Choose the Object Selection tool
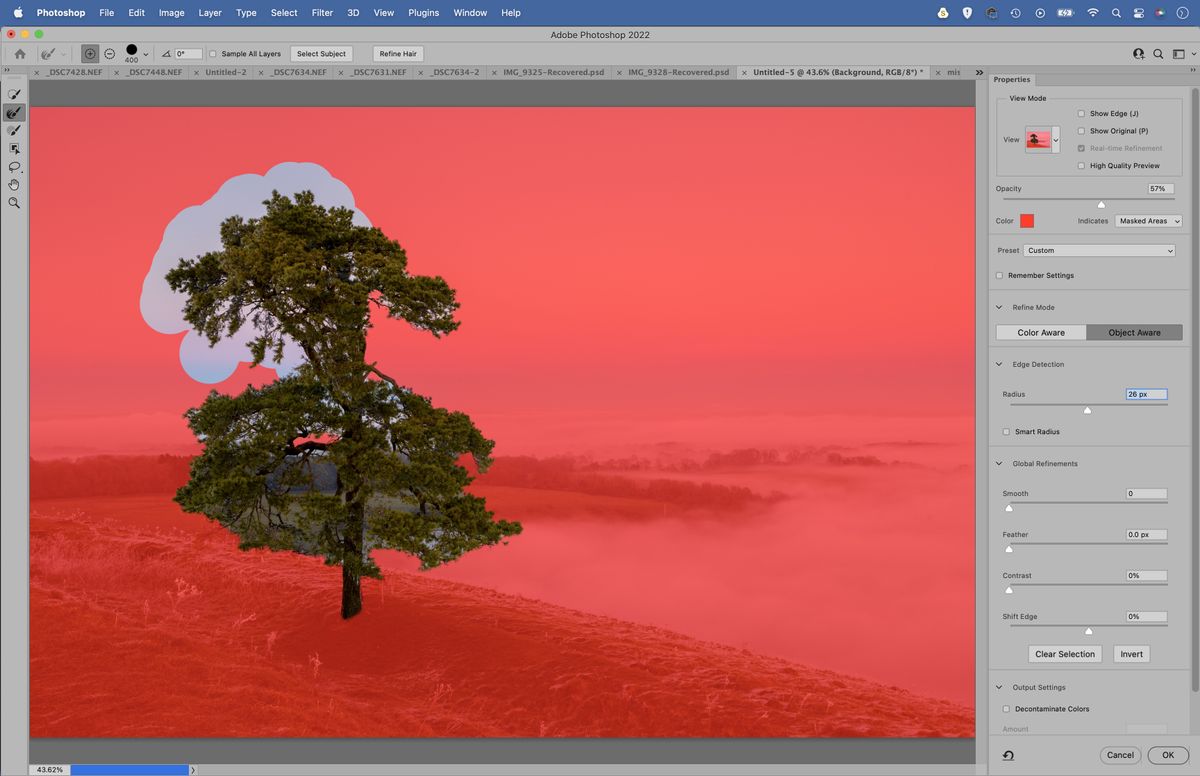1200x776 pixels. coord(14,148)
